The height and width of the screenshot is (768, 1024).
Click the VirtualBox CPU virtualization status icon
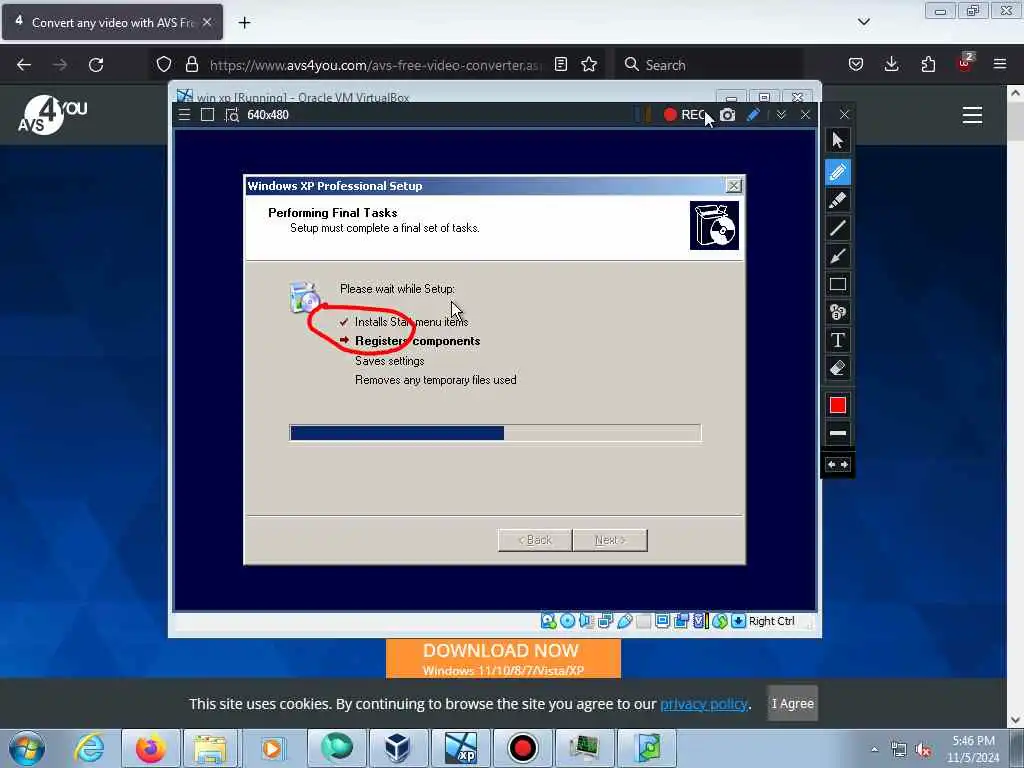point(701,621)
